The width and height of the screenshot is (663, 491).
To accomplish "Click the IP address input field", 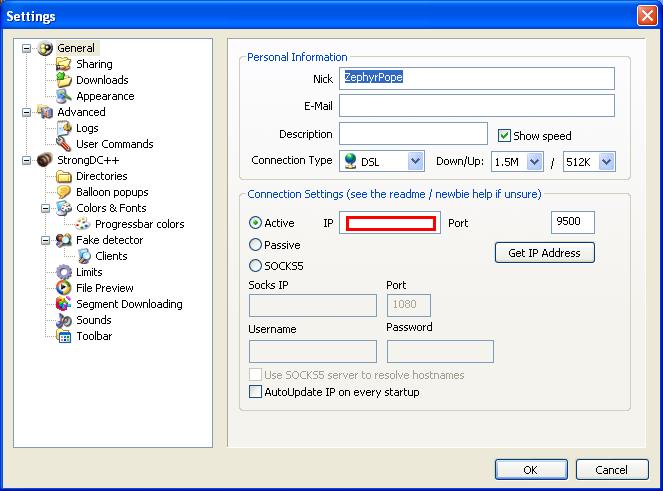I will pos(390,223).
